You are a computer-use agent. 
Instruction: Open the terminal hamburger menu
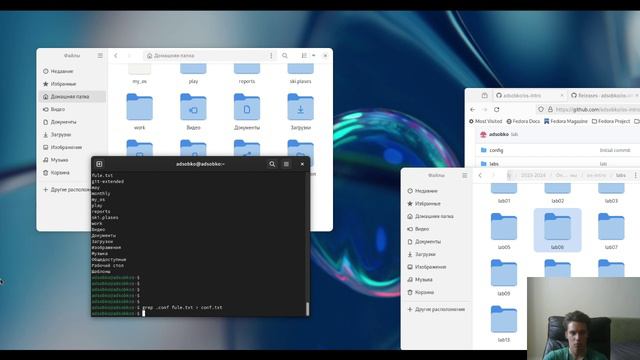click(x=286, y=164)
